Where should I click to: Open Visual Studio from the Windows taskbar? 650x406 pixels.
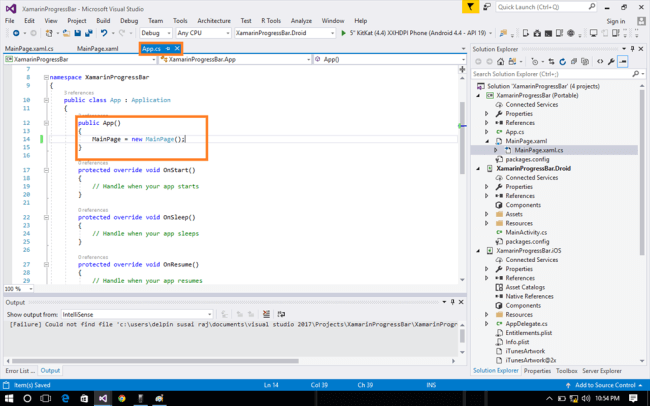point(102,397)
